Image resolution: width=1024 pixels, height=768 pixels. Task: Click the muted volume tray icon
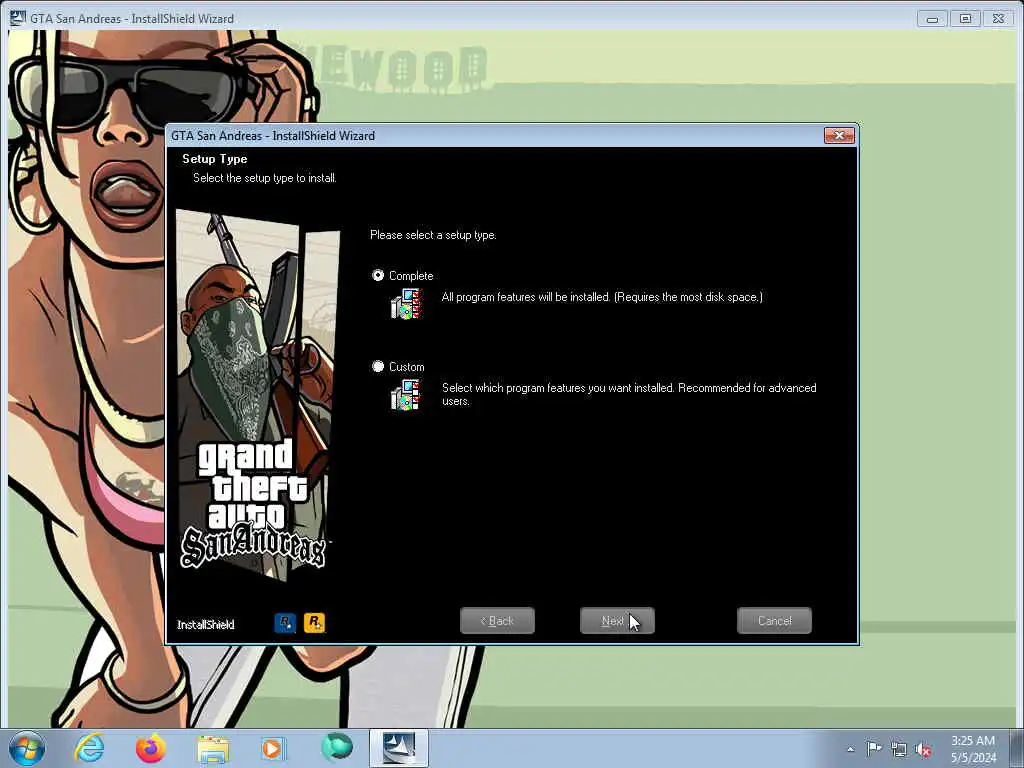923,749
